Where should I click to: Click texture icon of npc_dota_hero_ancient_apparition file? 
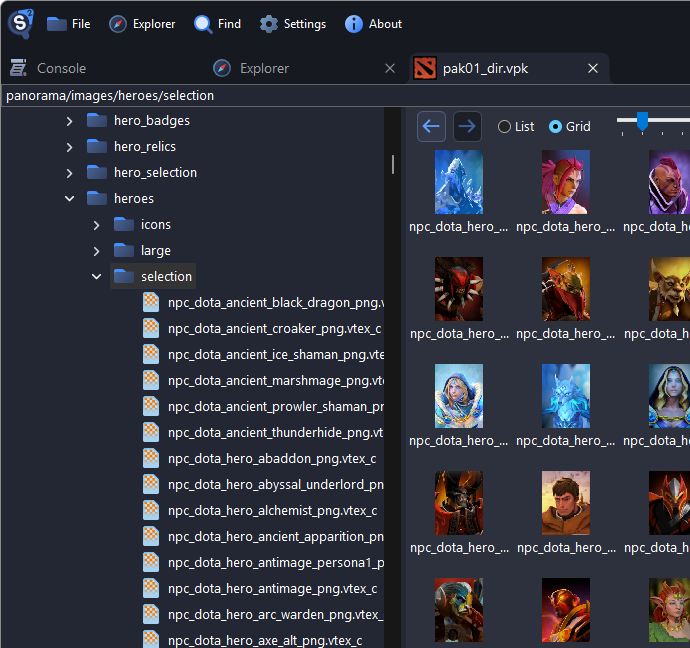tap(151, 536)
